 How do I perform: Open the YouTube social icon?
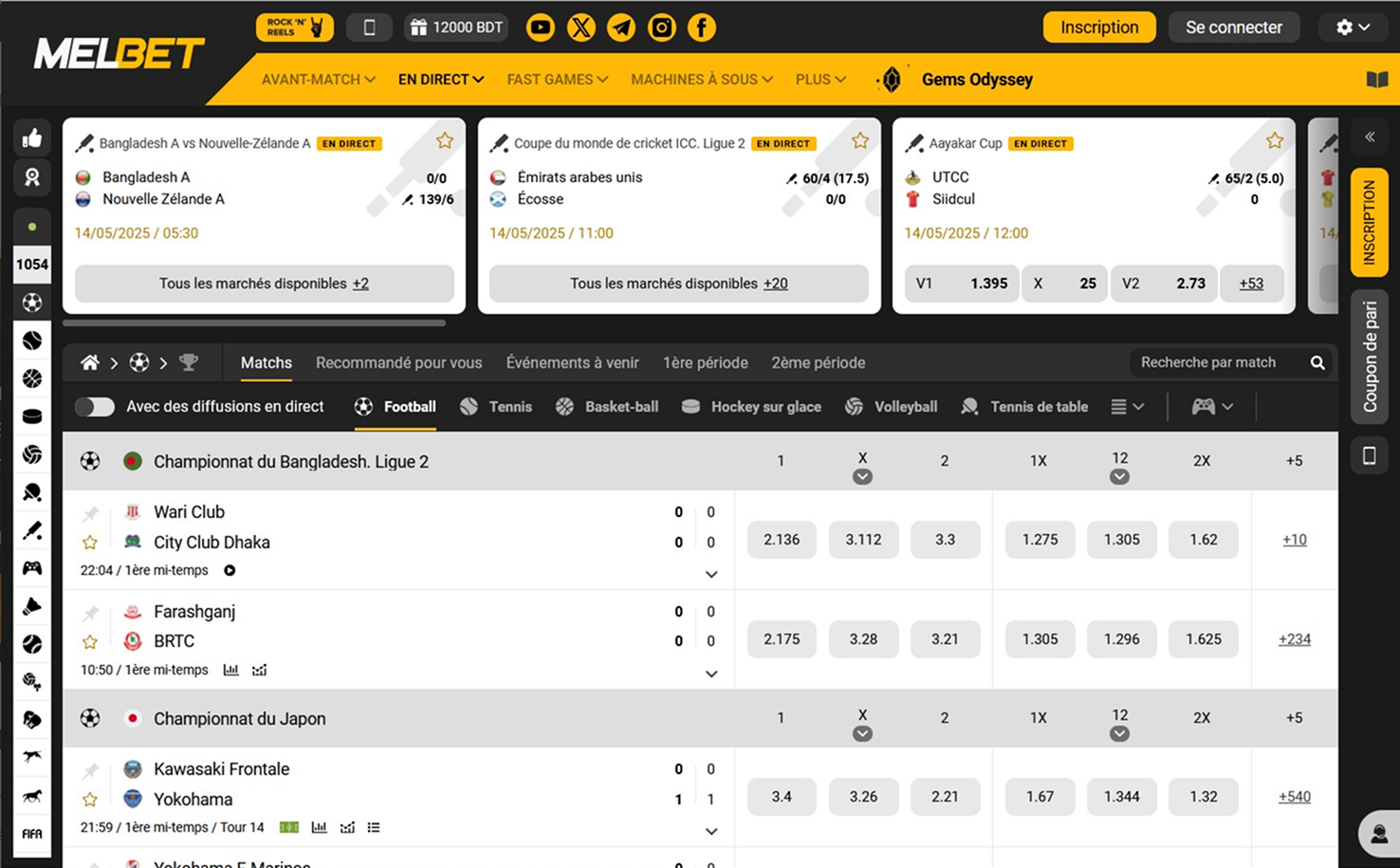pyautogui.click(x=541, y=28)
